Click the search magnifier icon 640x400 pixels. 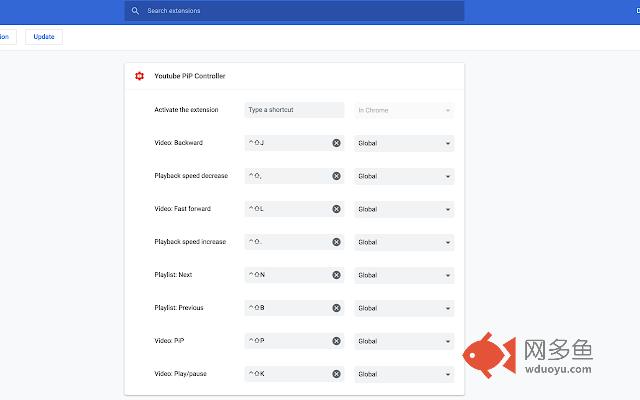click(135, 11)
